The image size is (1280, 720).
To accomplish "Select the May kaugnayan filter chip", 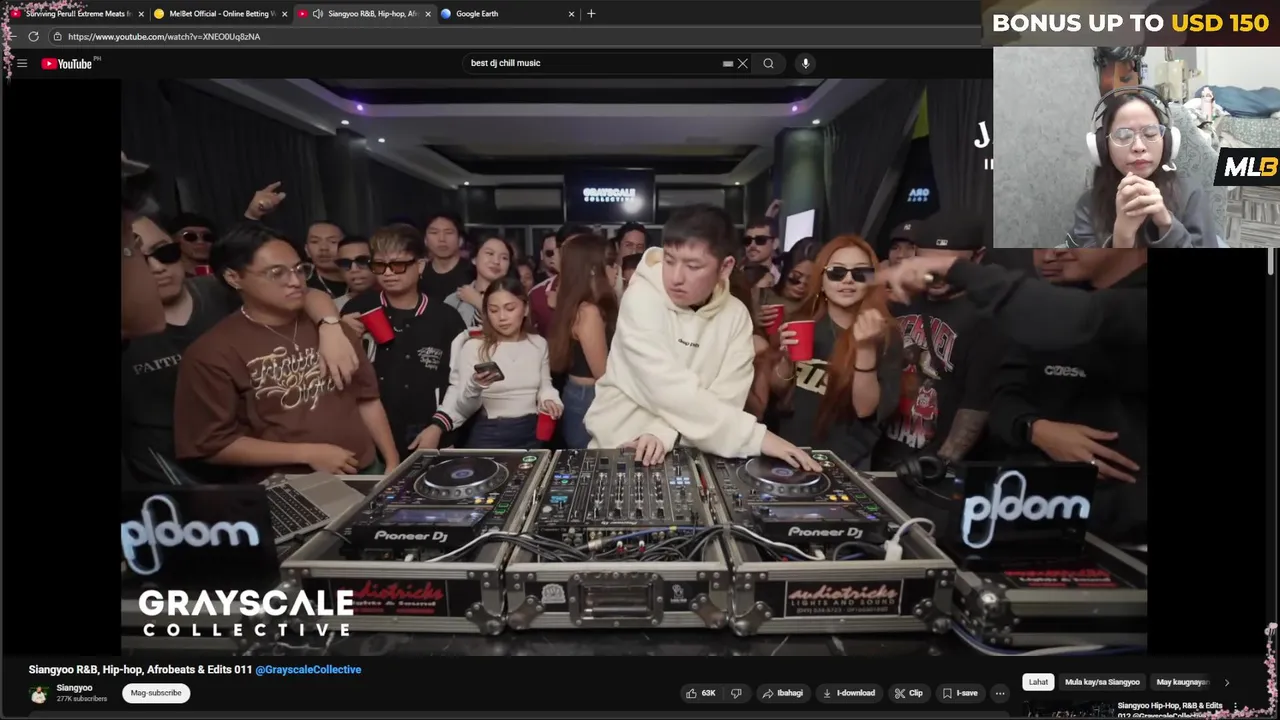I will (1183, 682).
